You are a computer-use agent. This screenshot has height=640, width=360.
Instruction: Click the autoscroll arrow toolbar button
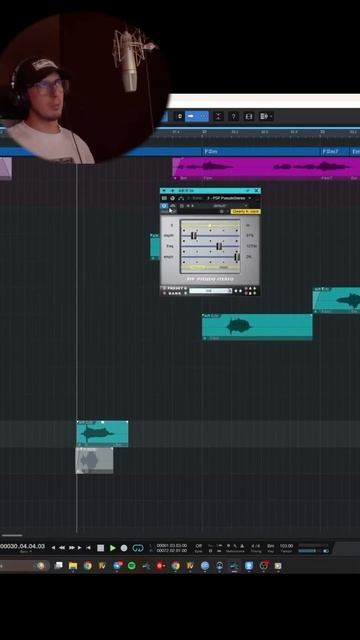[x=192, y=116]
